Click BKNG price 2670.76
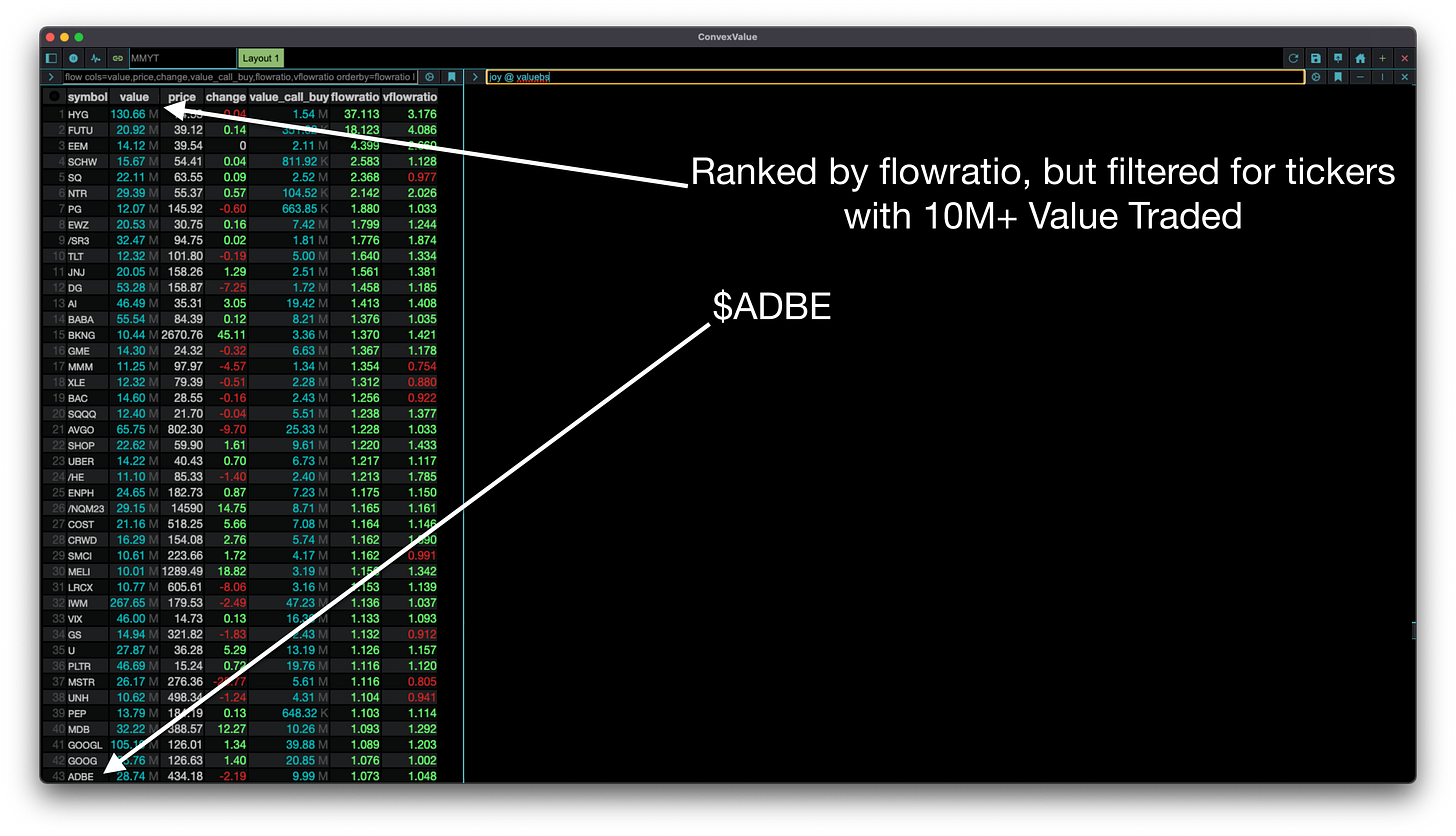Screen dimensions: 1456x836 [182, 335]
